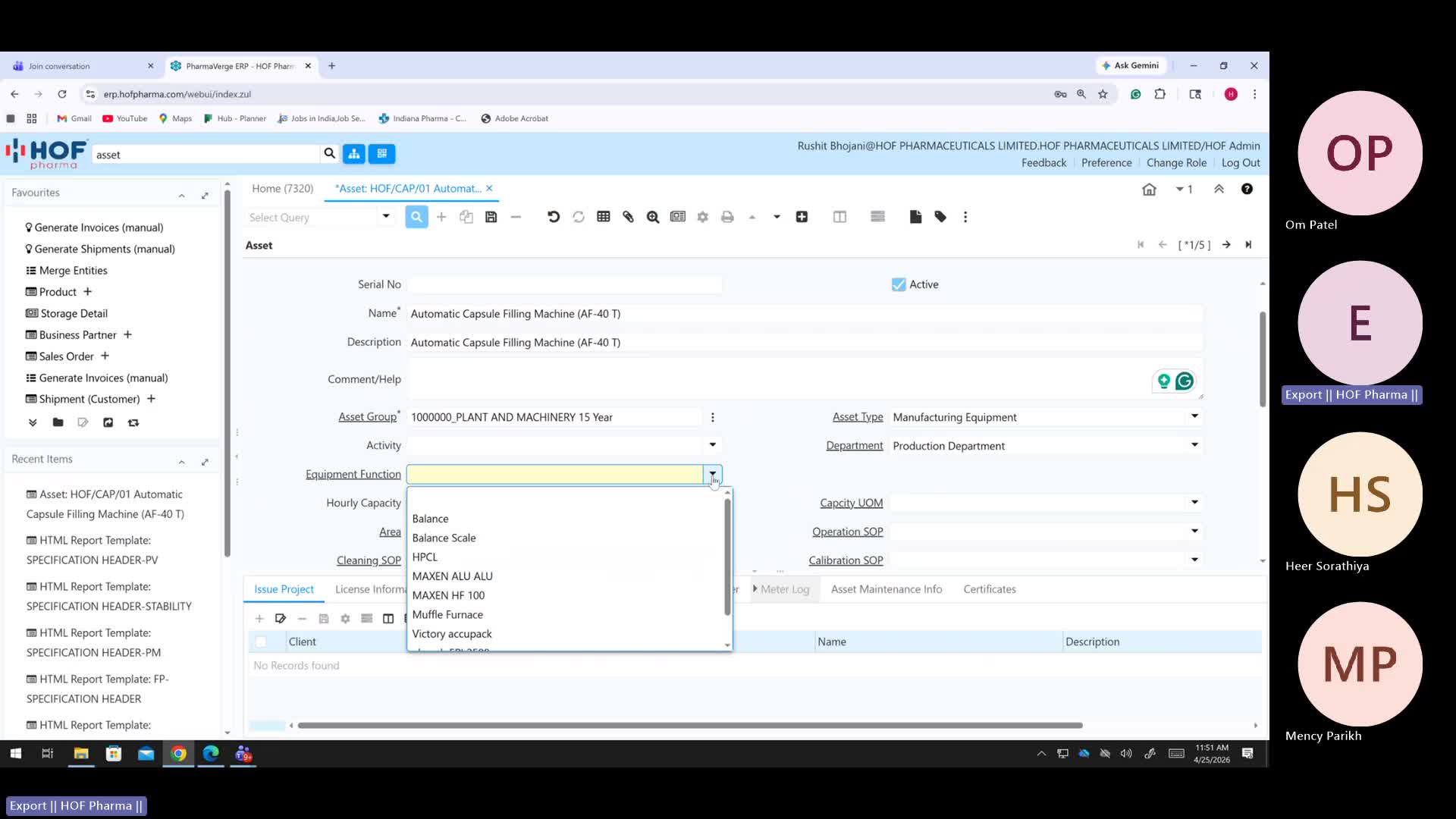This screenshot has height=819, width=1456.
Task: Click Product add plus in Favourites
Action: click(87, 292)
